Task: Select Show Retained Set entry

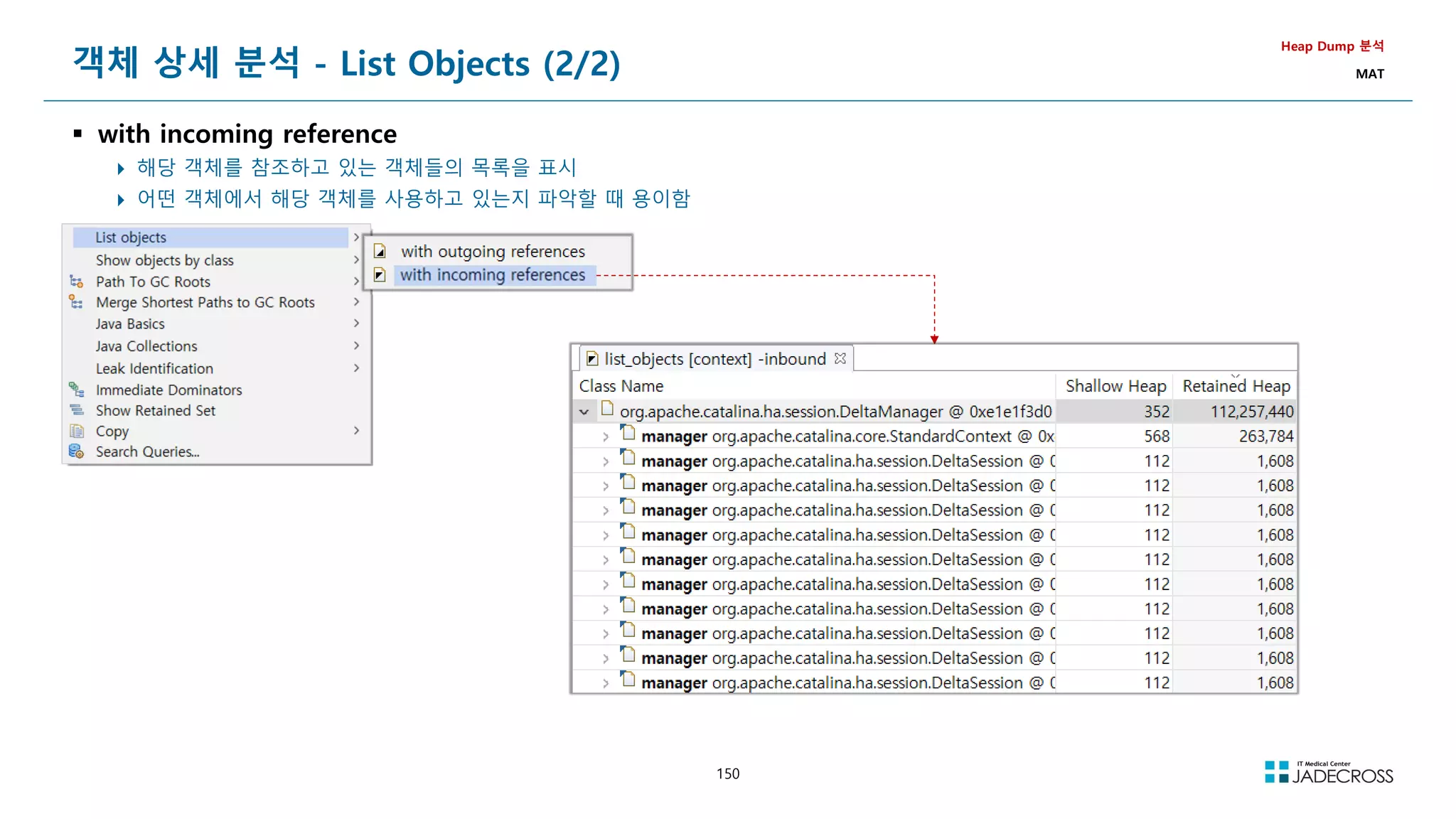Action: (x=156, y=410)
